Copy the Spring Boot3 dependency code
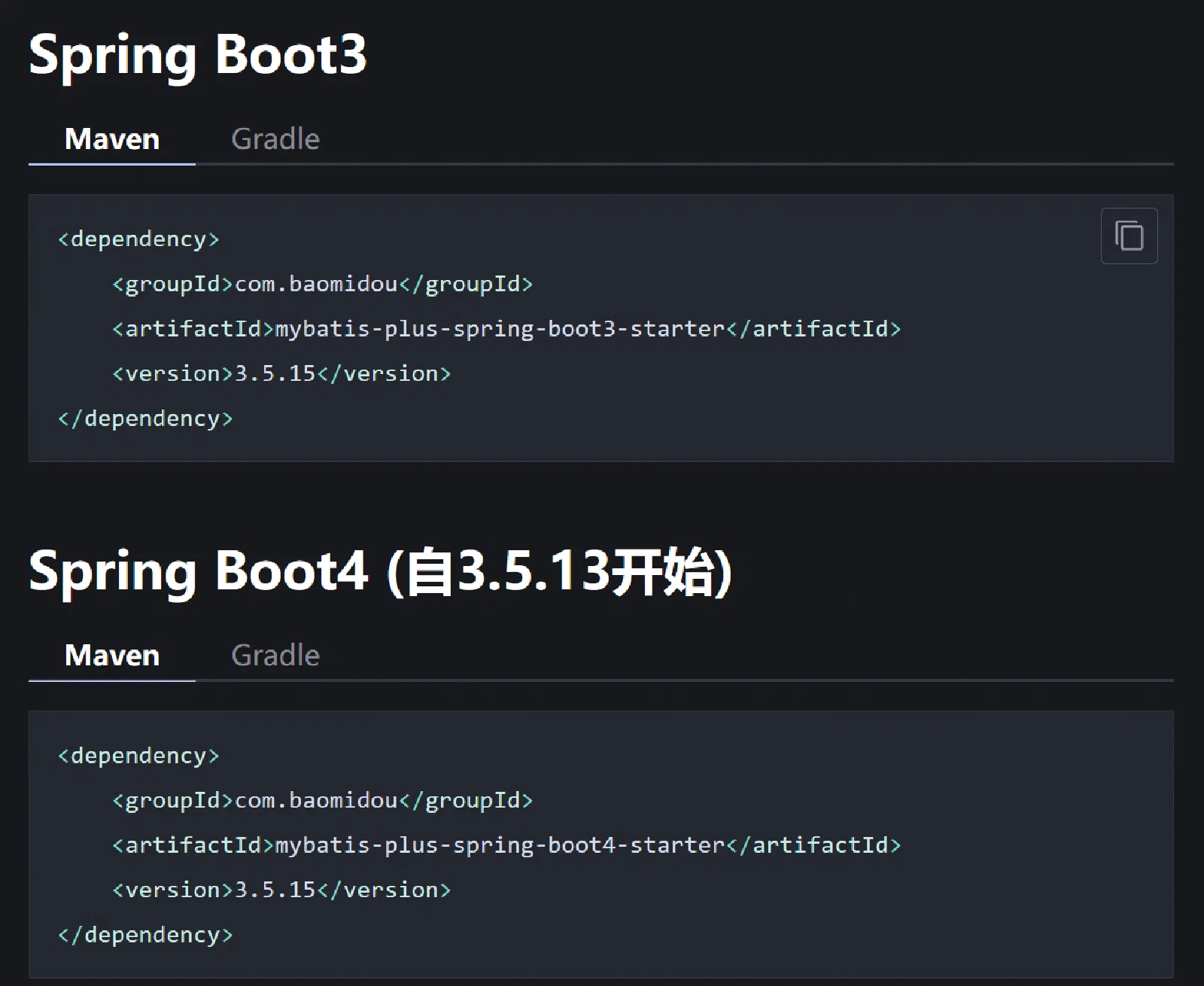 [x=1129, y=236]
